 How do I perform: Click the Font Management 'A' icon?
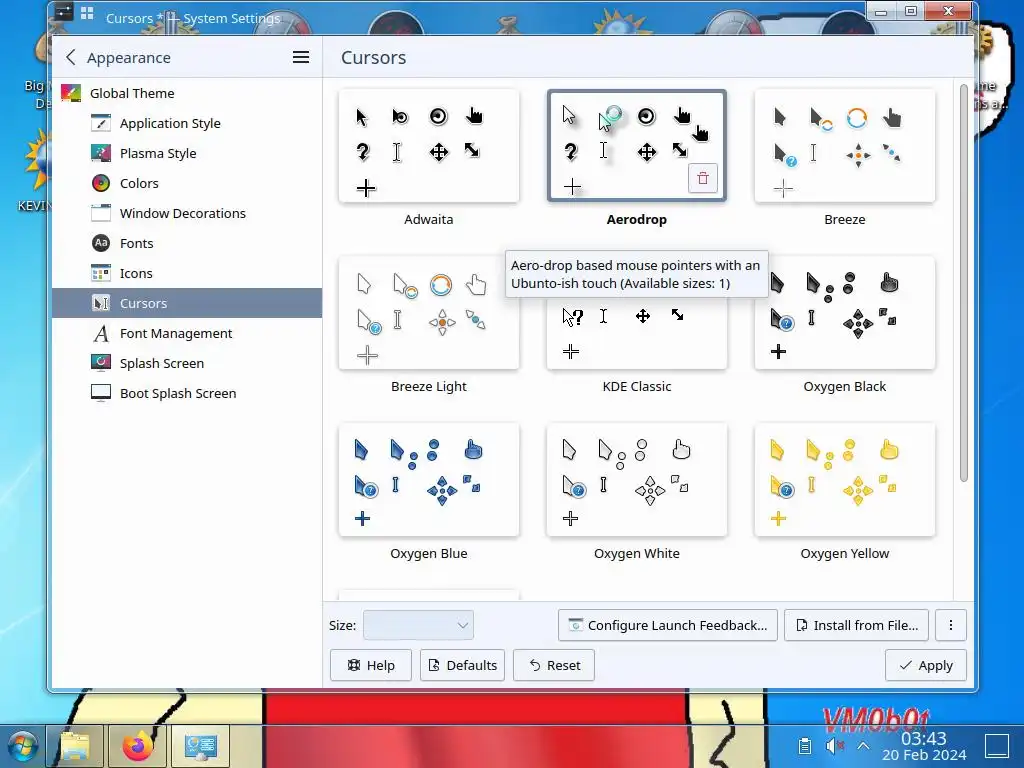click(101, 334)
